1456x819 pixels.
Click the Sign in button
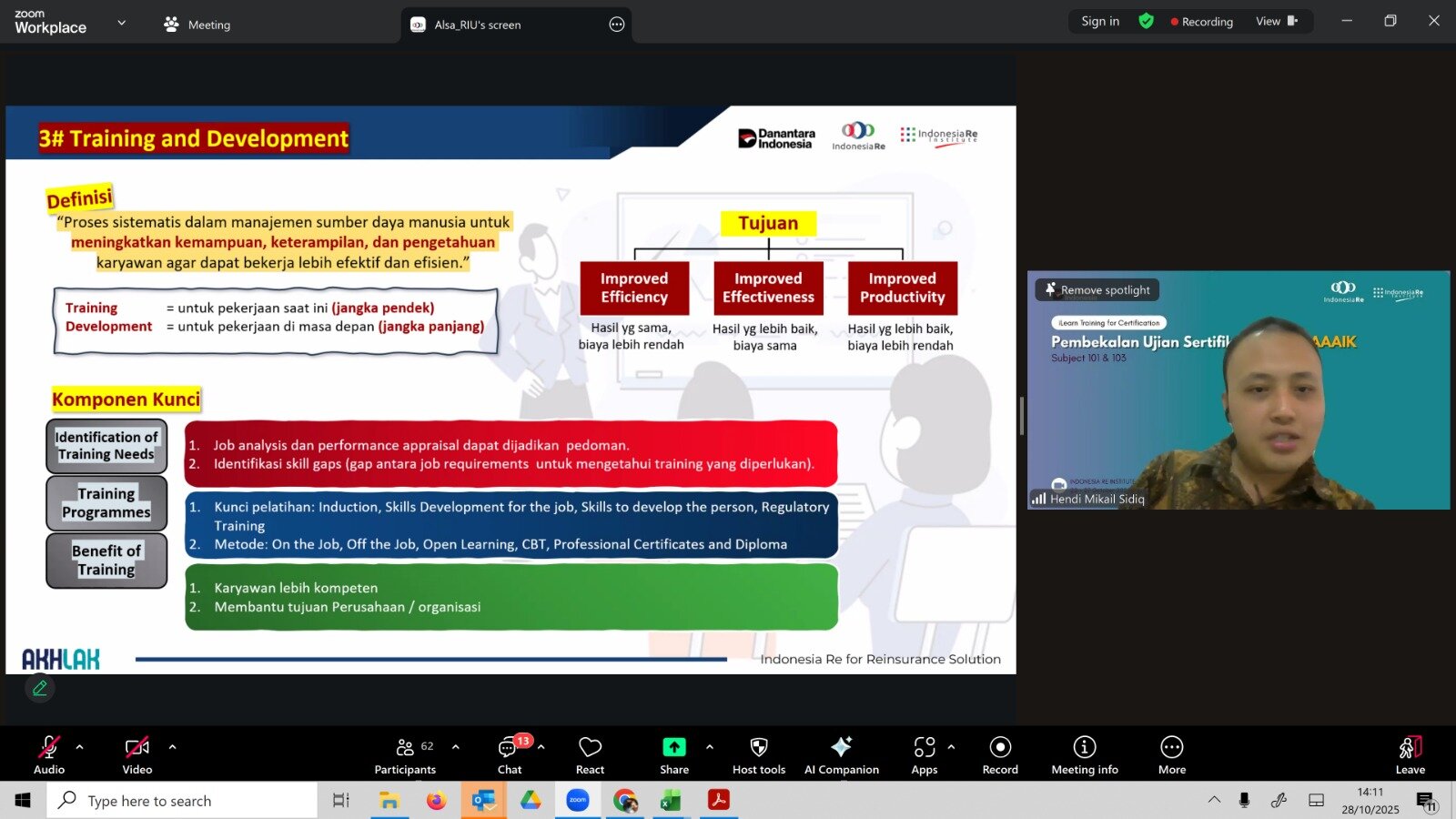click(x=1099, y=21)
